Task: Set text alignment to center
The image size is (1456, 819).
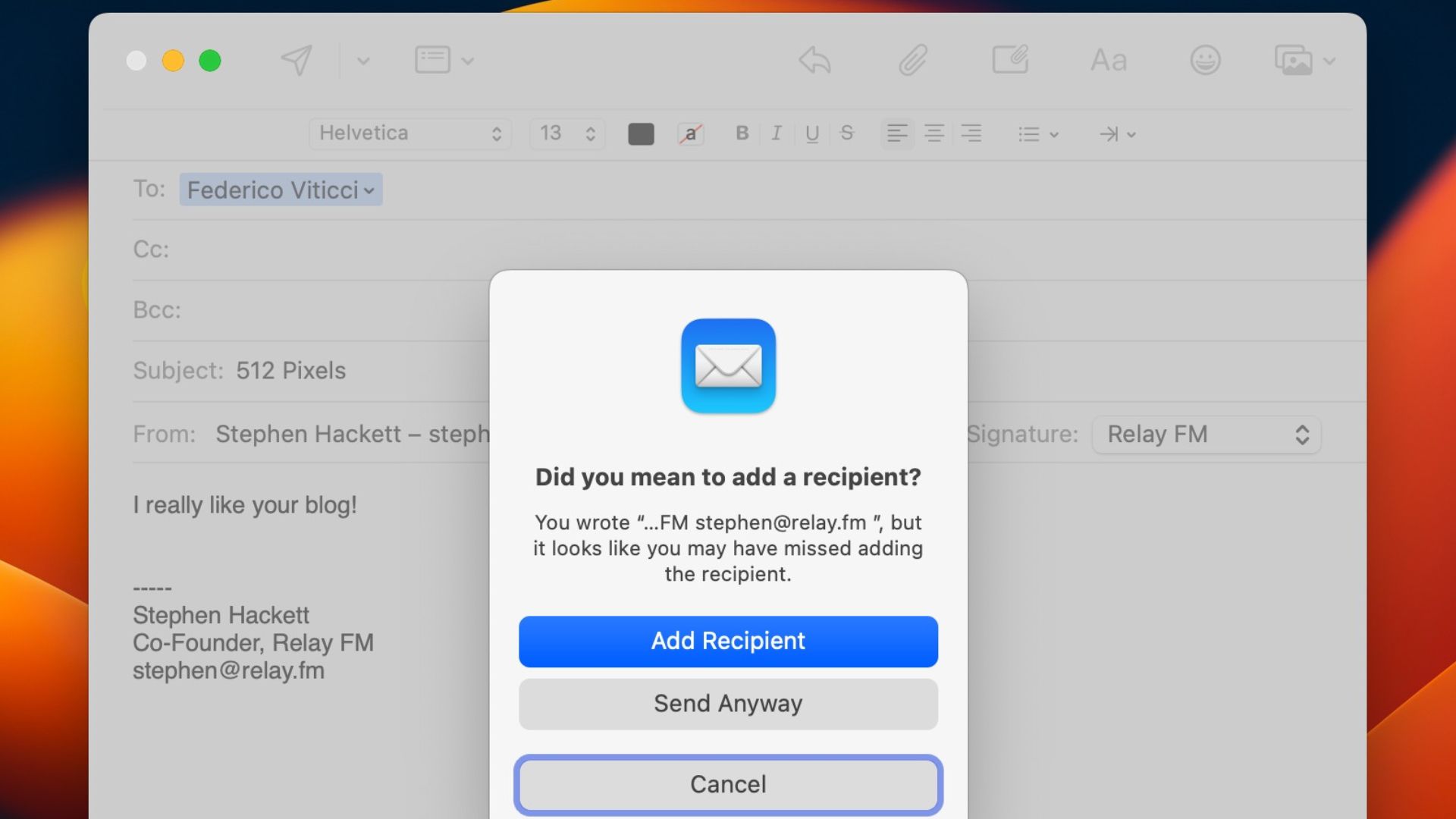Action: click(x=934, y=133)
